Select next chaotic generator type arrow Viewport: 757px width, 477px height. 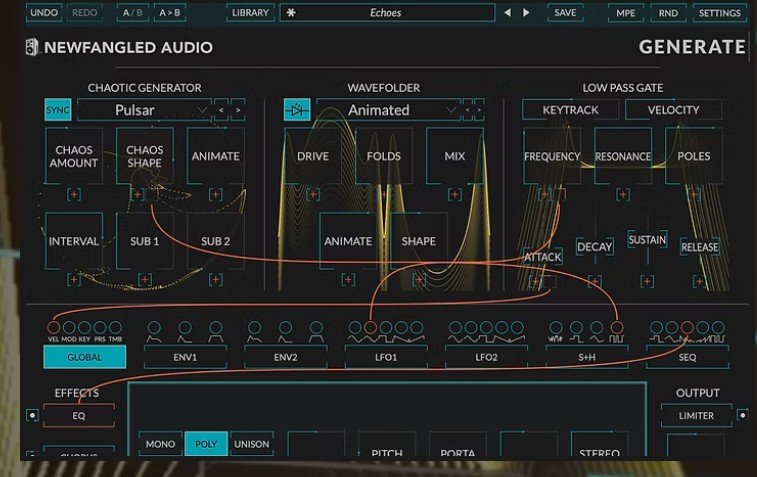point(238,110)
